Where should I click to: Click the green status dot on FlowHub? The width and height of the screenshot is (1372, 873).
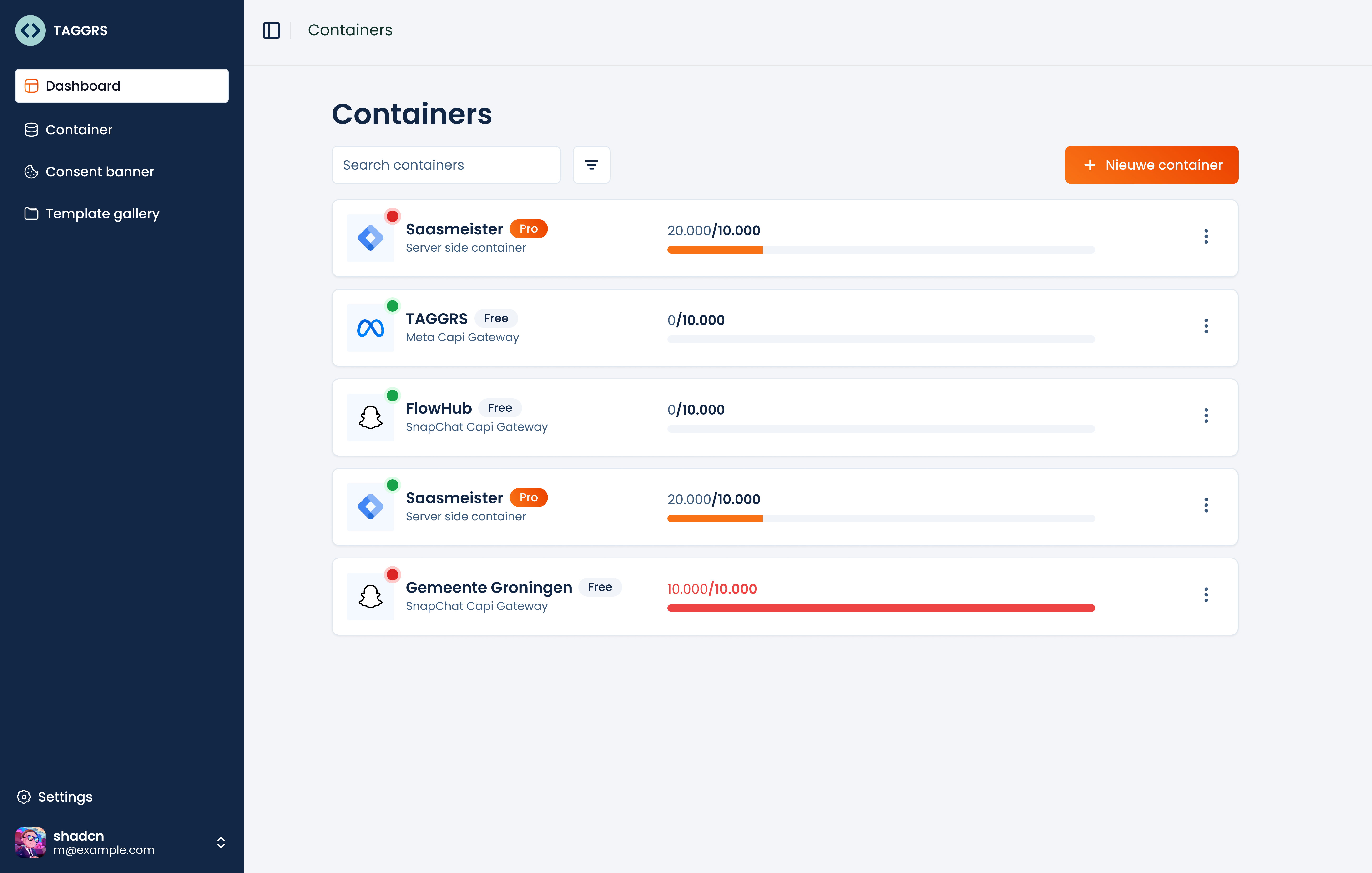(393, 396)
